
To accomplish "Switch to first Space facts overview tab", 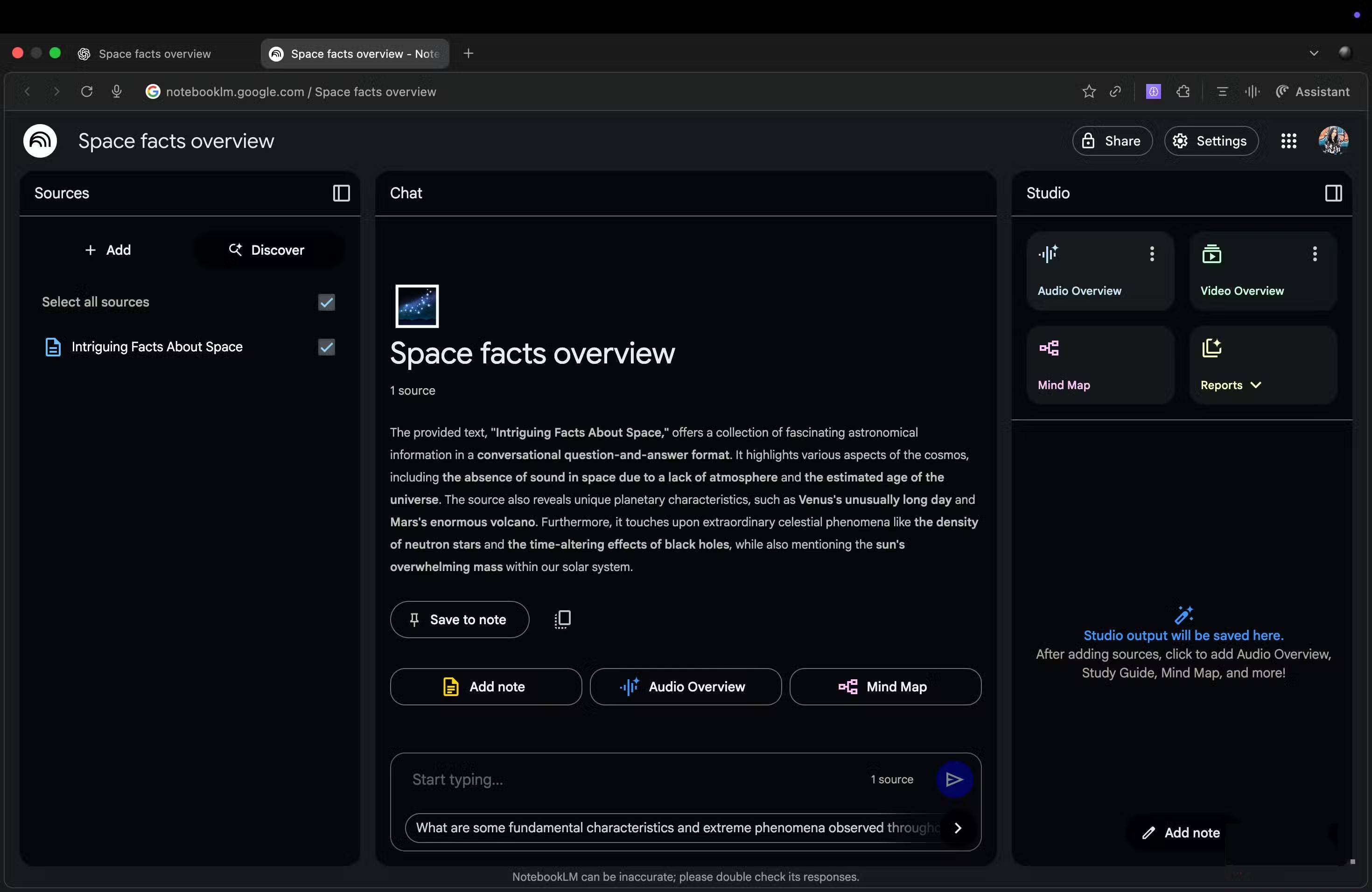I will [154, 54].
